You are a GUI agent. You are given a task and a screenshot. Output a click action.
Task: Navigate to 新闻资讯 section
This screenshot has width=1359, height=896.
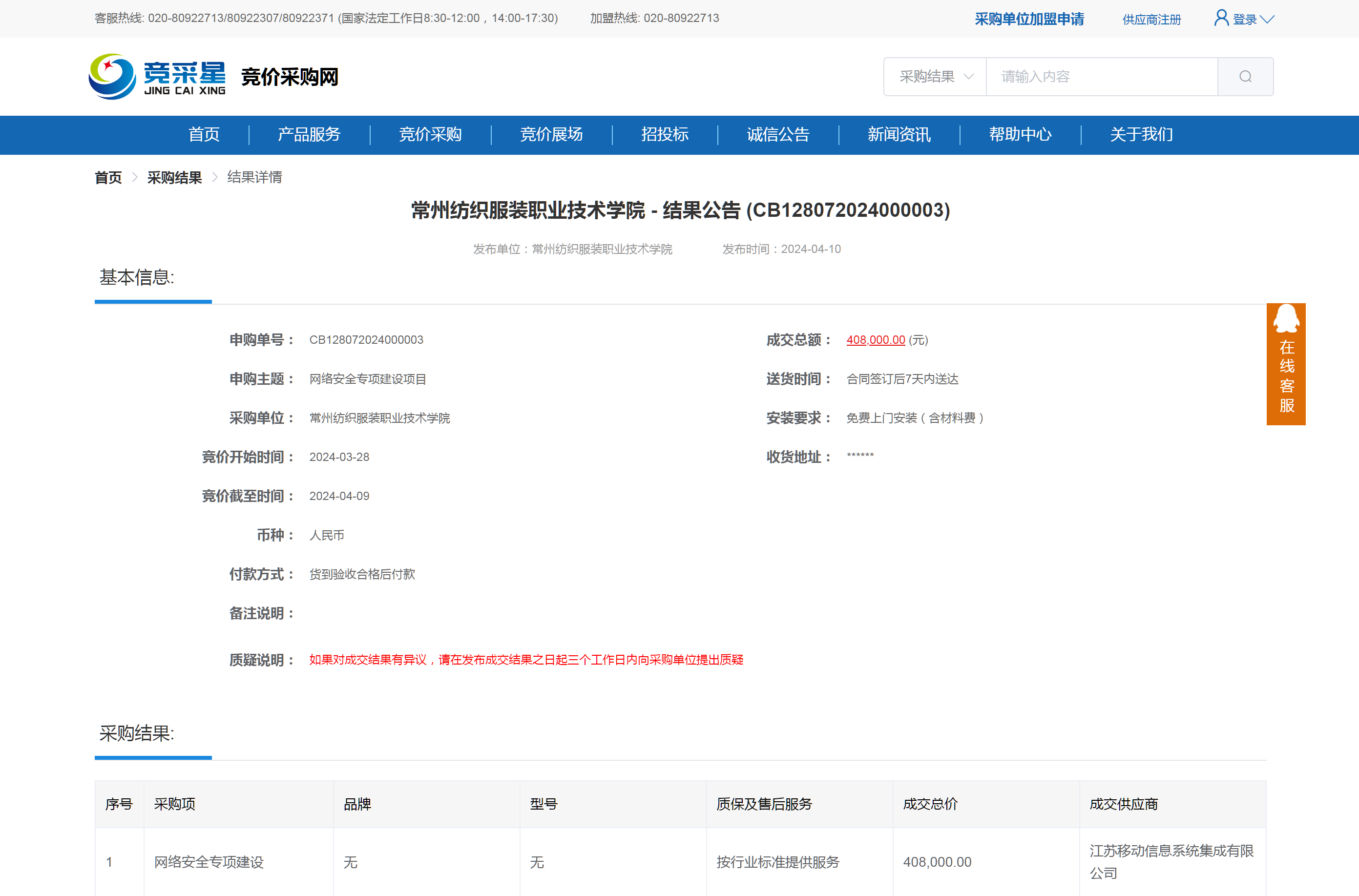899,135
